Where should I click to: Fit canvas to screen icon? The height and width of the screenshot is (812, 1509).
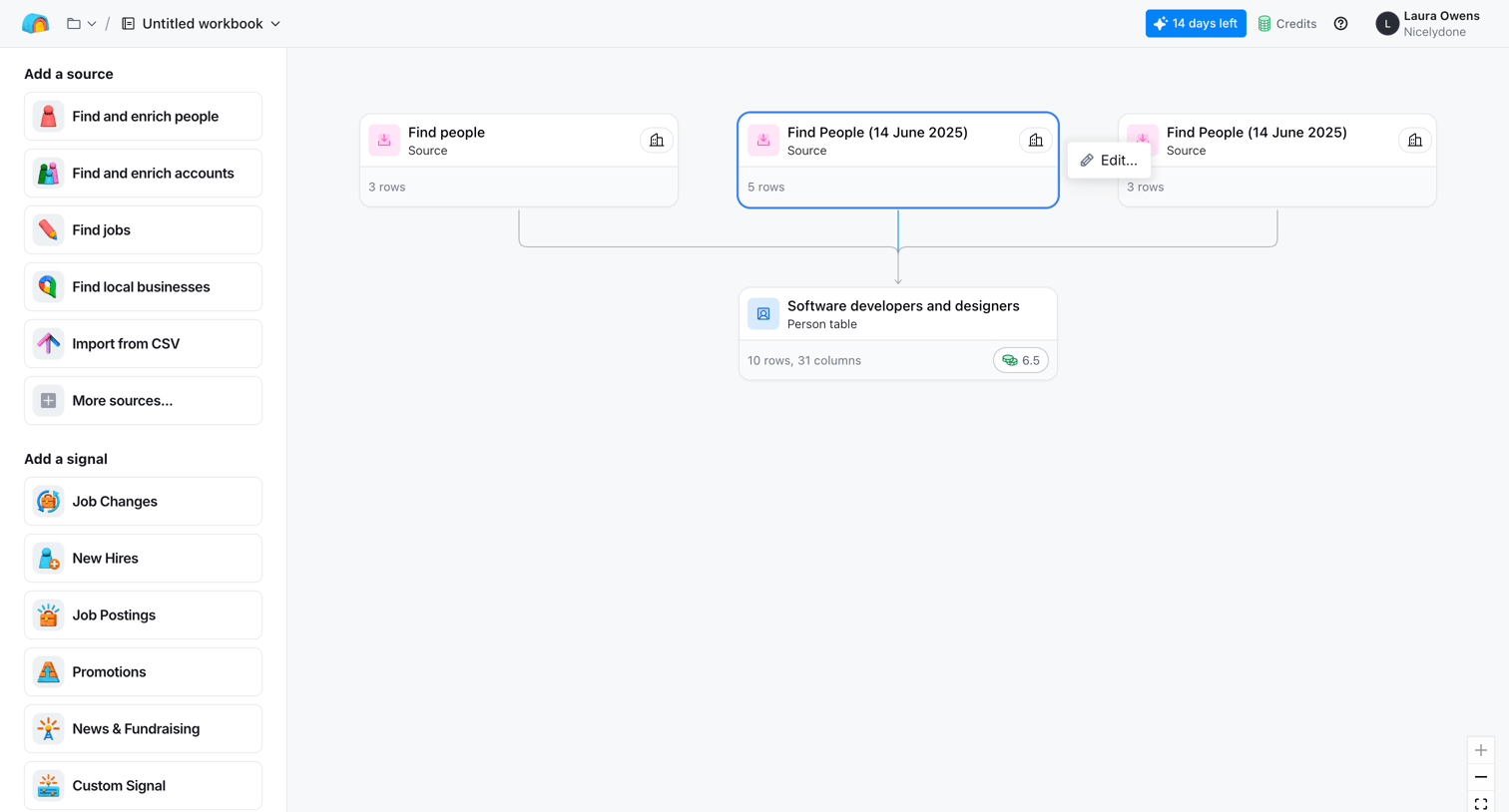[x=1481, y=803]
